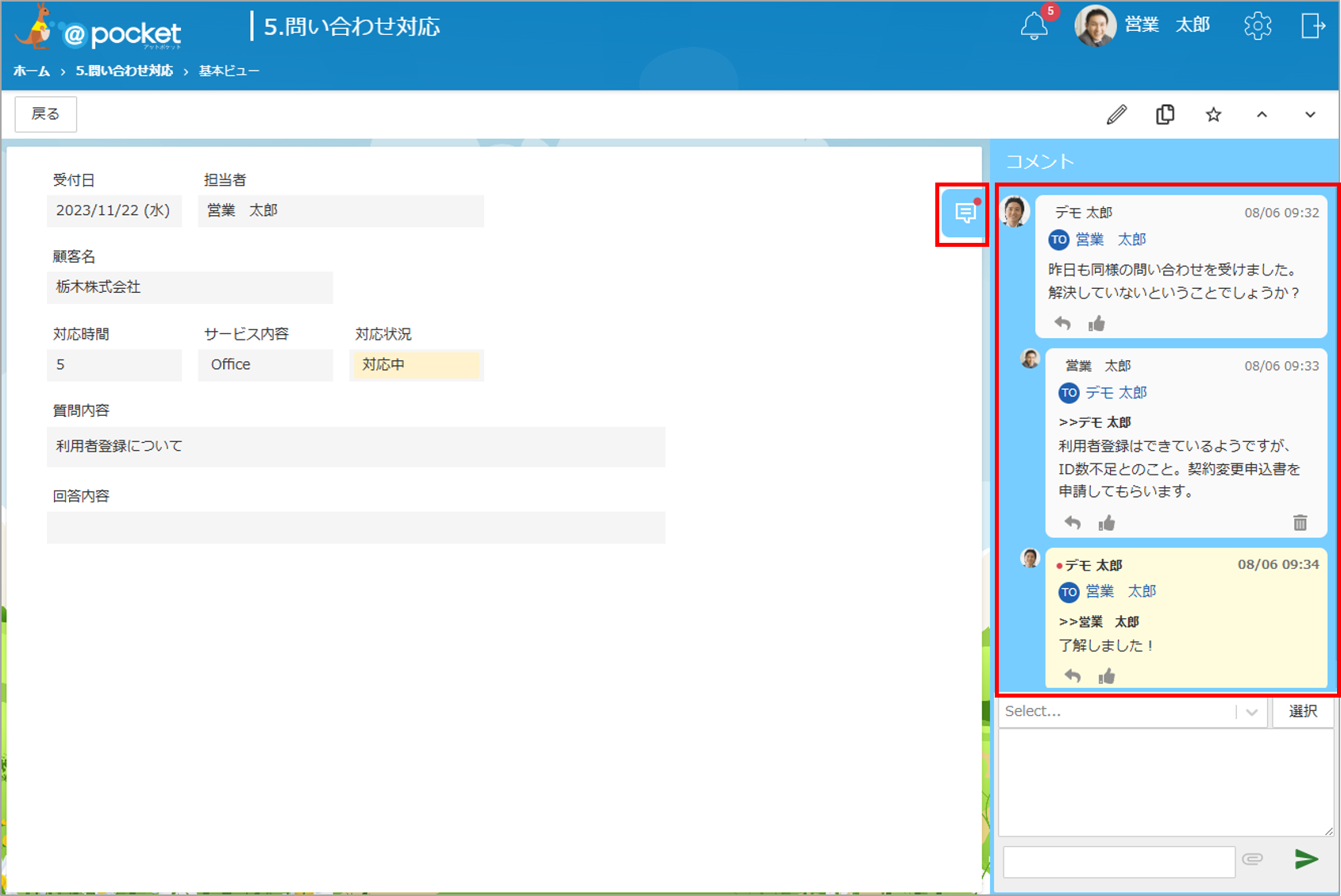The image size is (1341, 896).
Task: Click the コメント panel heading
Action: tap(1040, 162)
